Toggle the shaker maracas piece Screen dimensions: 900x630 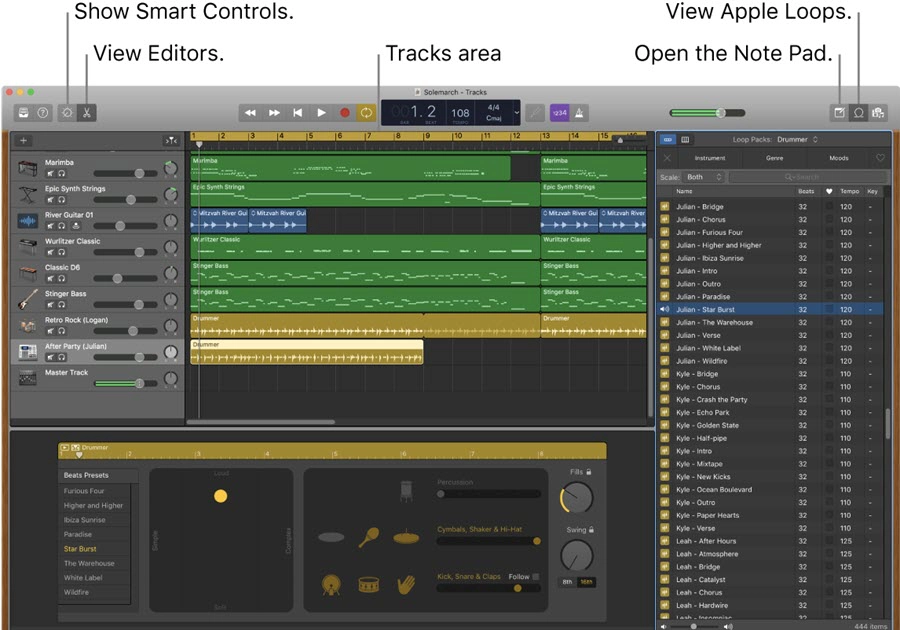[368, 538]
